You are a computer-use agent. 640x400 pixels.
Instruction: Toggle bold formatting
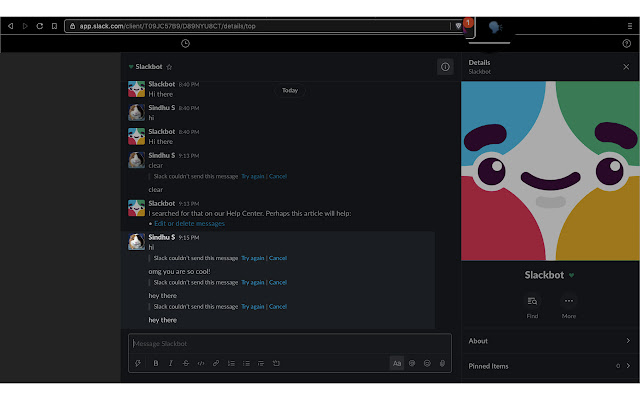(156, 363)
